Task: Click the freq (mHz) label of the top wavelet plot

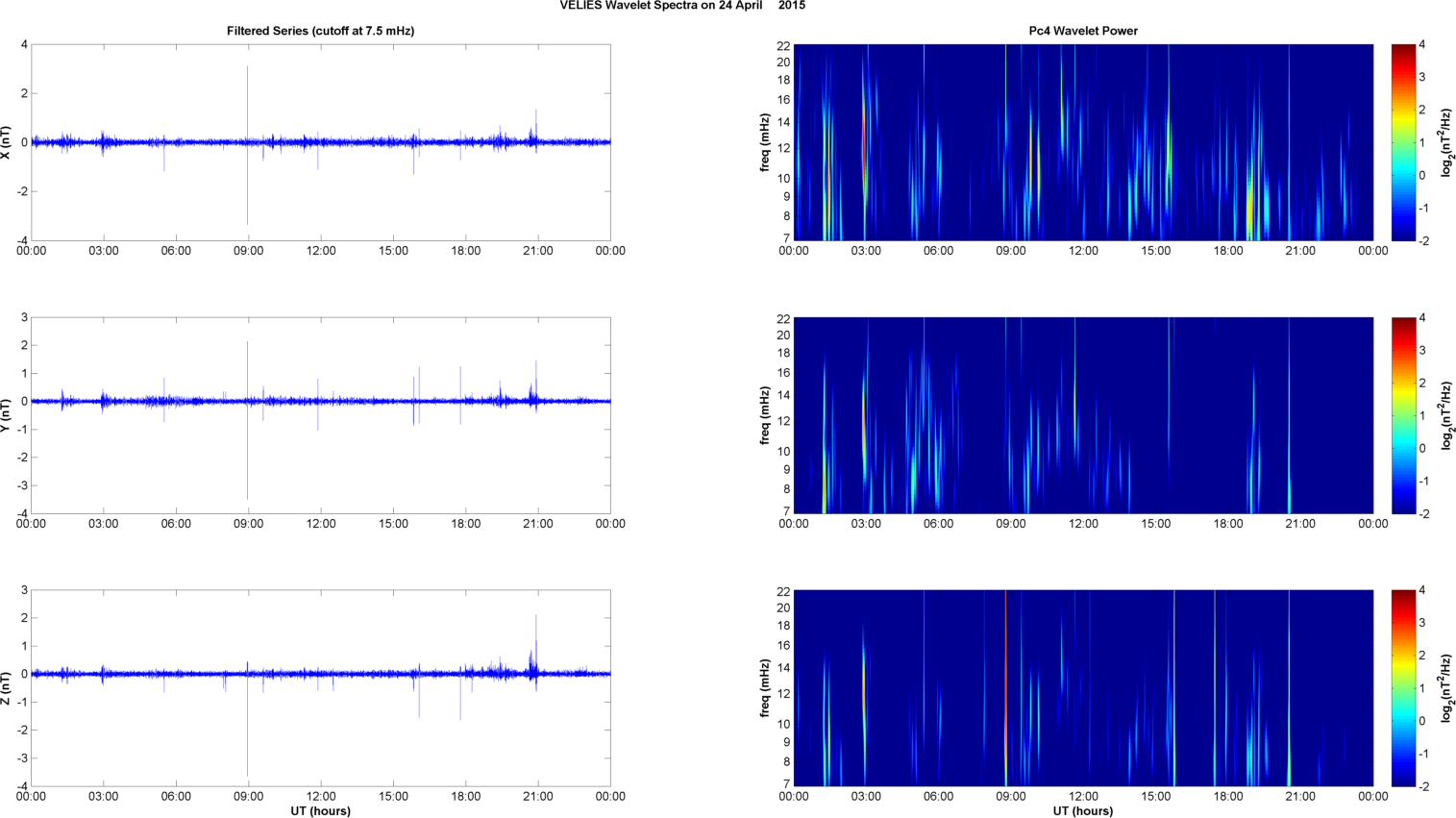Action: point(765,142)
